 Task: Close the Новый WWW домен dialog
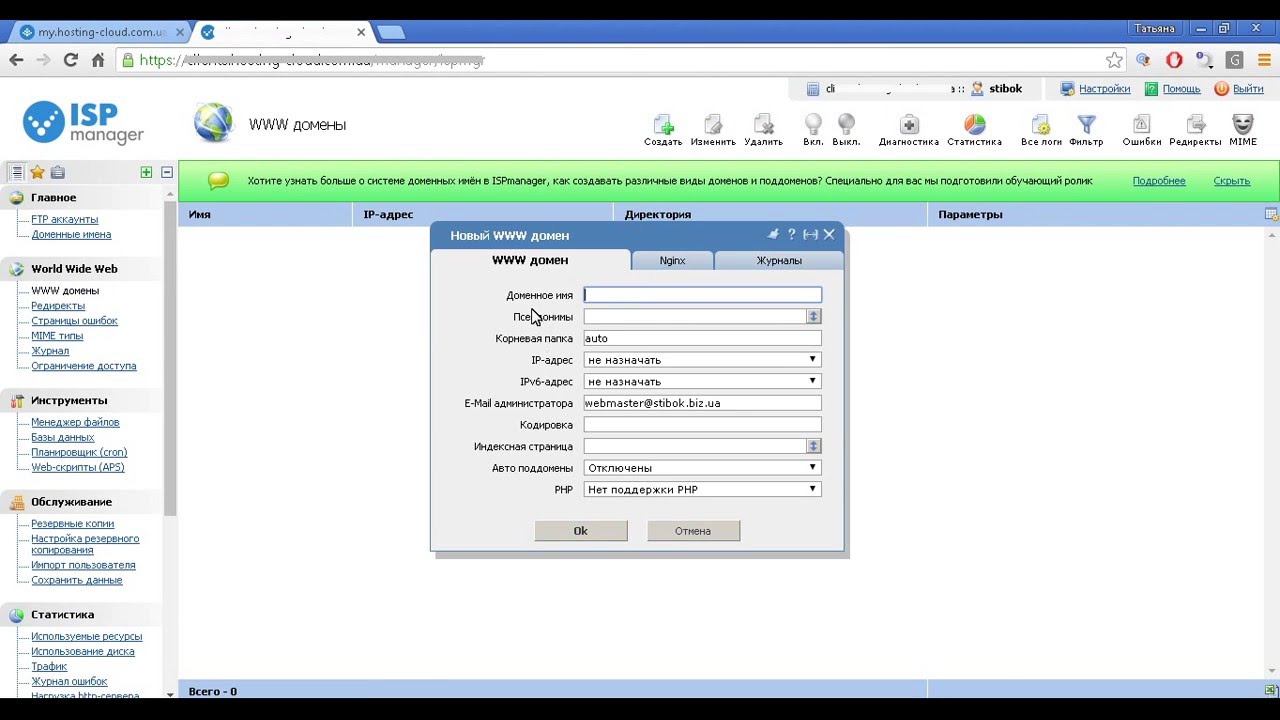pos(829,234)
